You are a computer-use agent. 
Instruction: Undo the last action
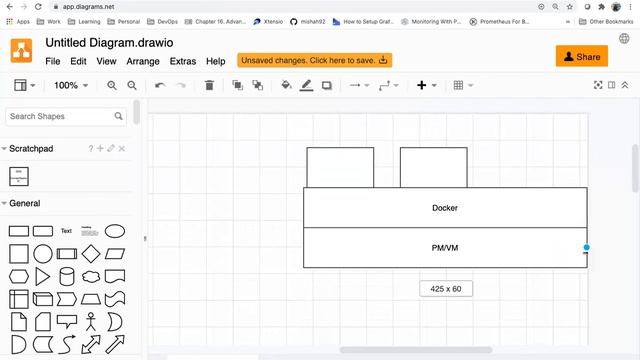(160, 85)
